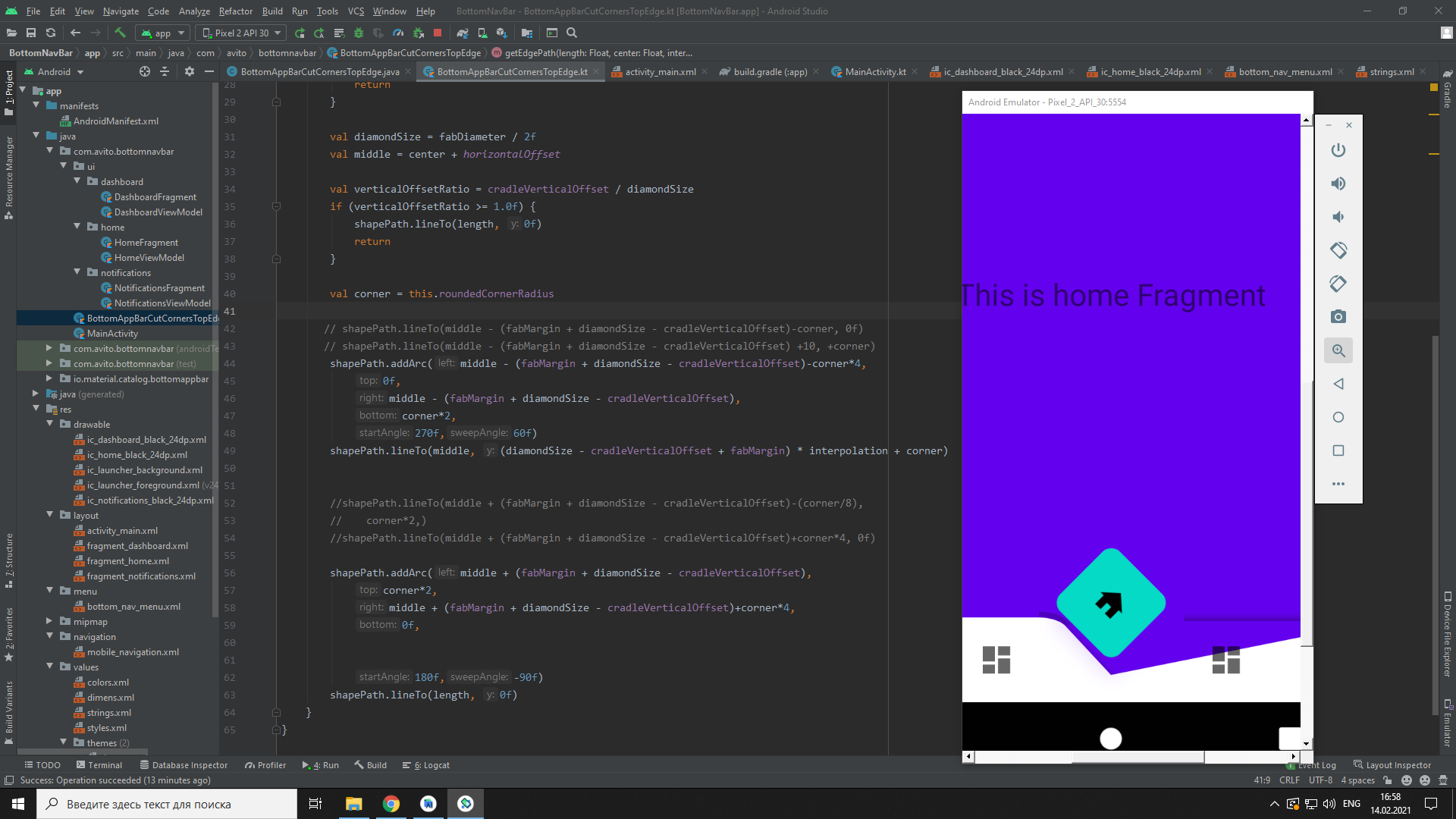Click the teal diamond FAB in emulator

pos(1111,603)
